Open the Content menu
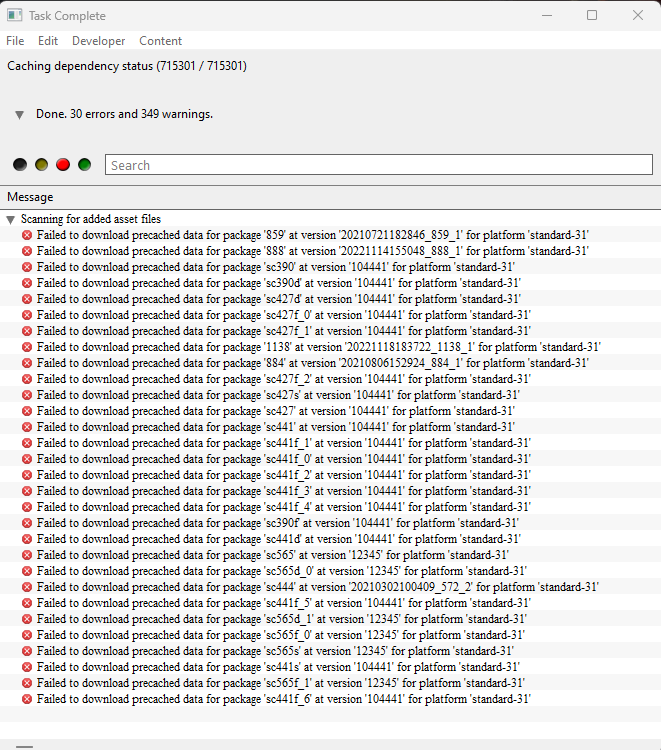This screenshot has height=750, width=661. (x=160, y=41)
